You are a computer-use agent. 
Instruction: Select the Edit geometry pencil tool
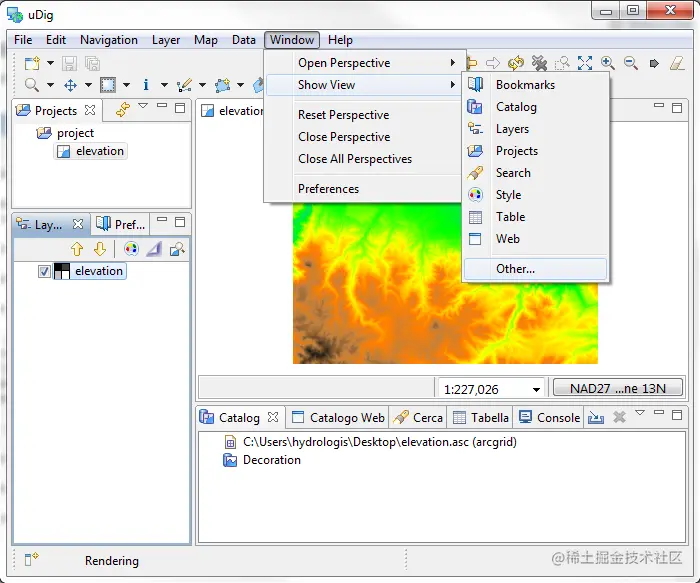coord(184,85)
